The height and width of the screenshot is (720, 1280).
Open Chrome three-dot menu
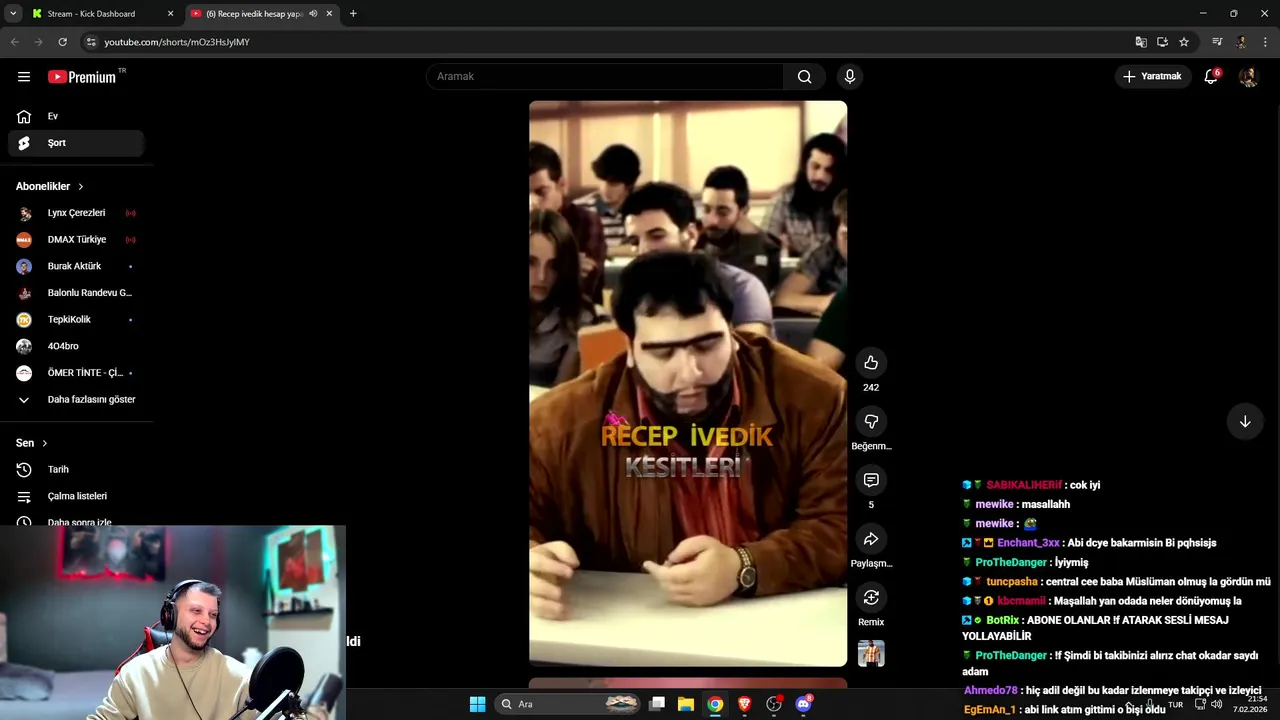[1266, 42]
